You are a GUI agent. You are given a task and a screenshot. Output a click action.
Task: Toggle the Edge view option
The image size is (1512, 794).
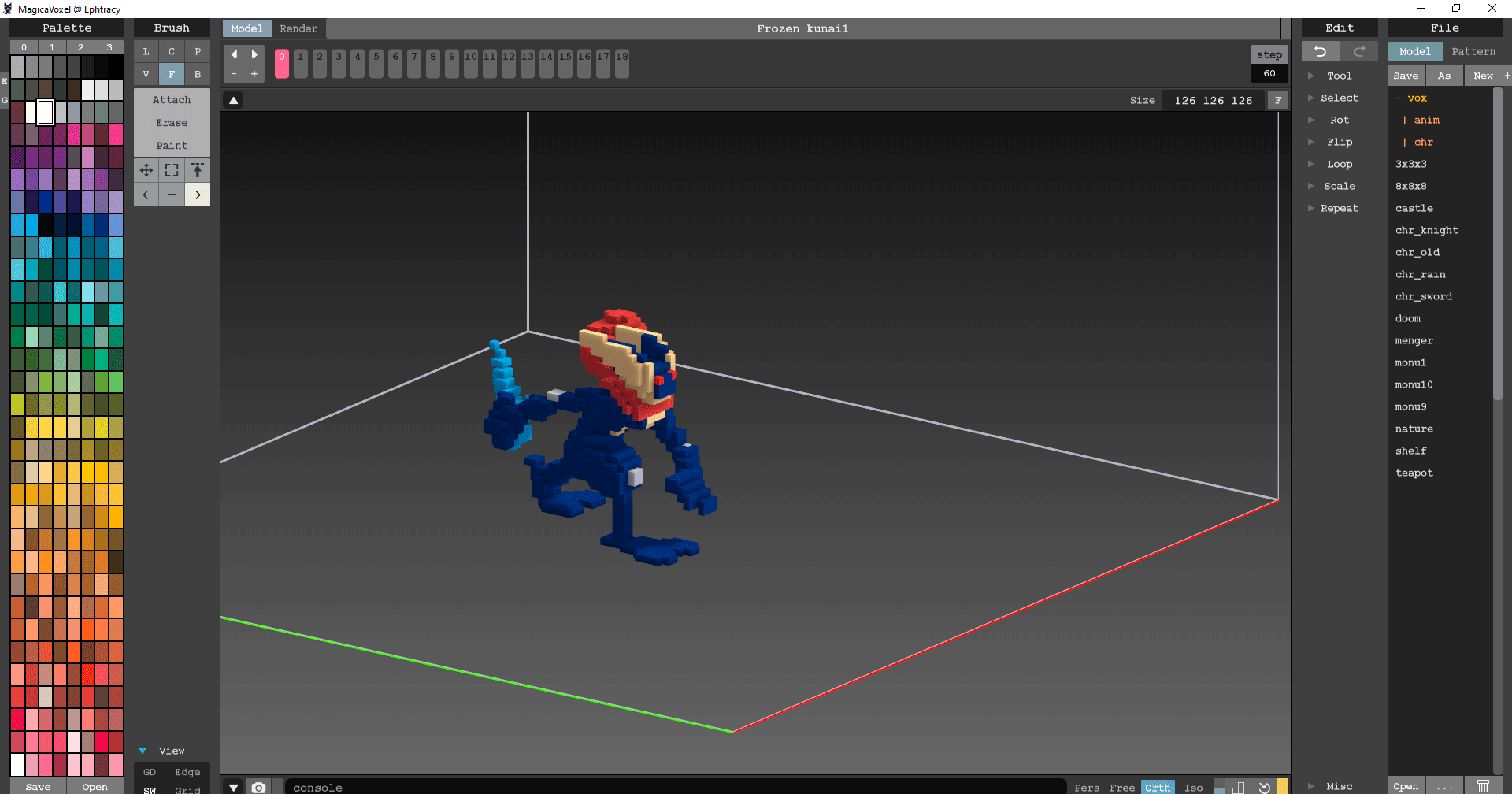click(x=187, y=772)
